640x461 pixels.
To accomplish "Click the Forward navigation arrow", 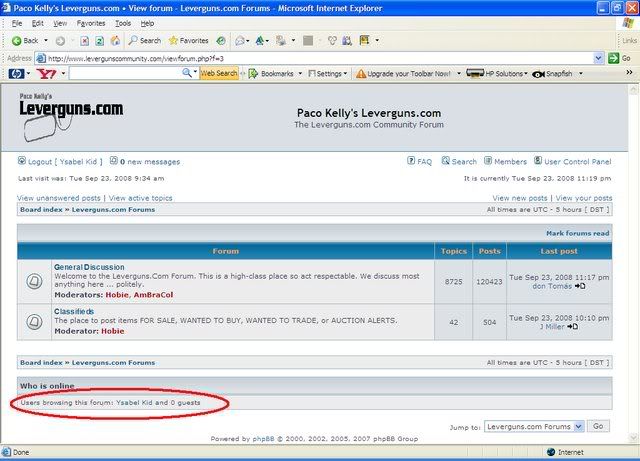I will 60,40.
